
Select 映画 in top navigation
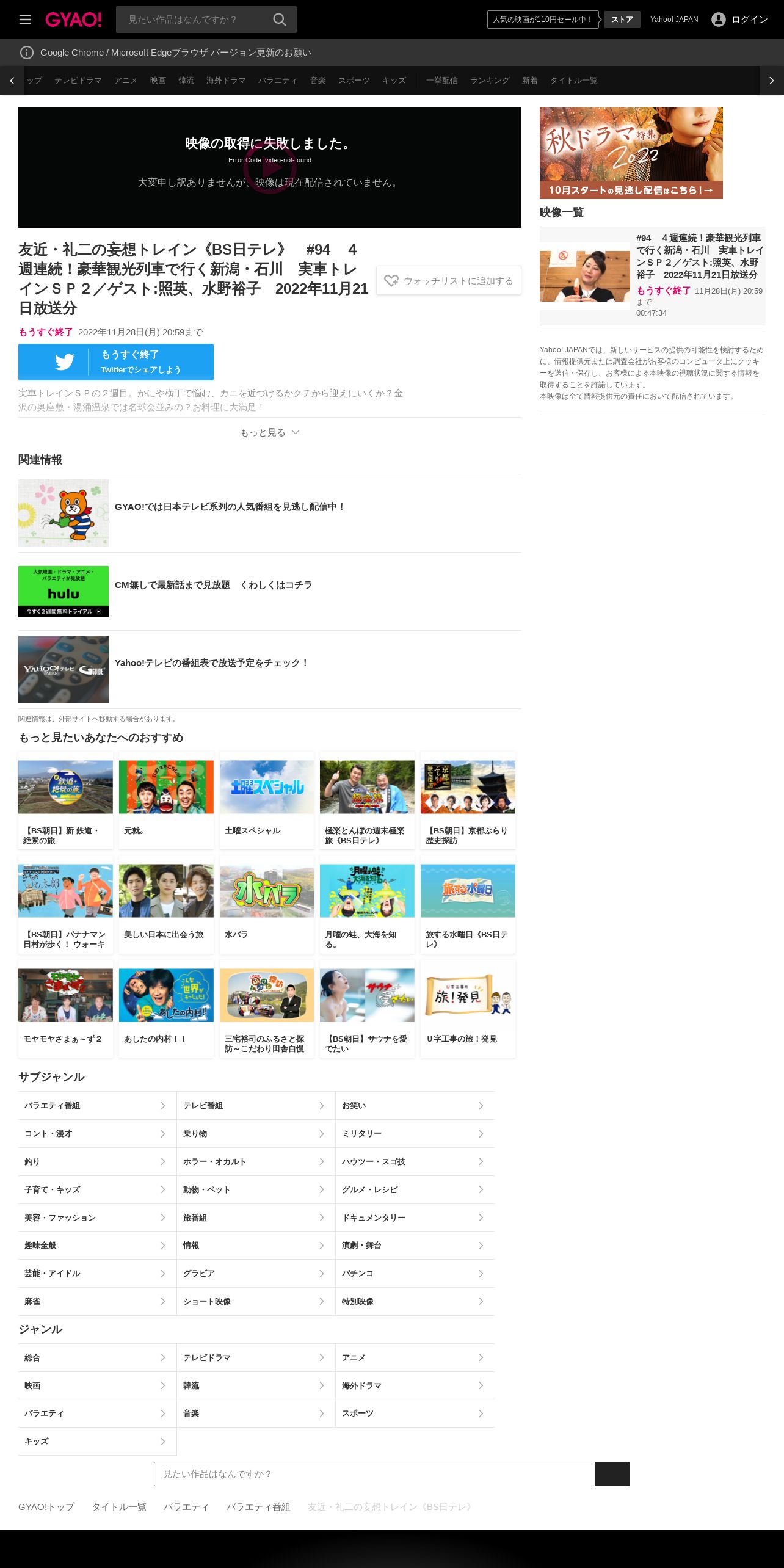point(158,81)
